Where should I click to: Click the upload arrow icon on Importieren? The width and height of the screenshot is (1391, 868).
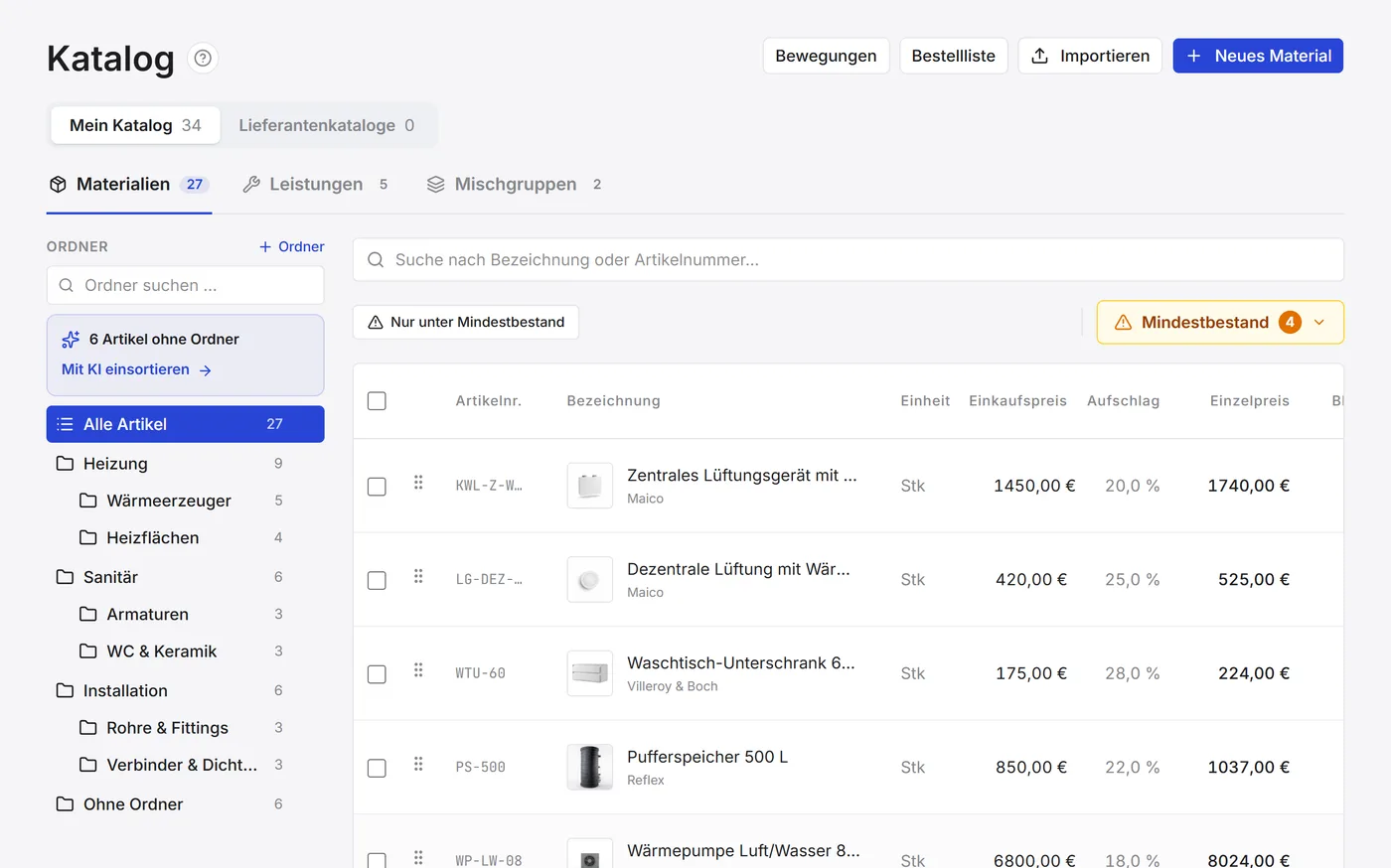[x=1040, y=56]
